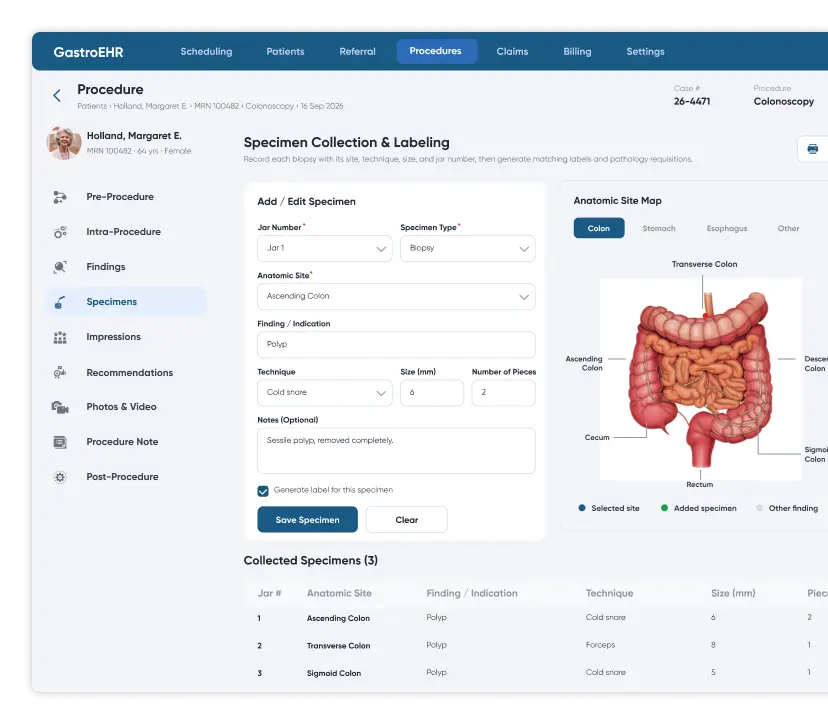Select the Sigmoid Colon specimen row
The image size is (828, 724).
535,673
